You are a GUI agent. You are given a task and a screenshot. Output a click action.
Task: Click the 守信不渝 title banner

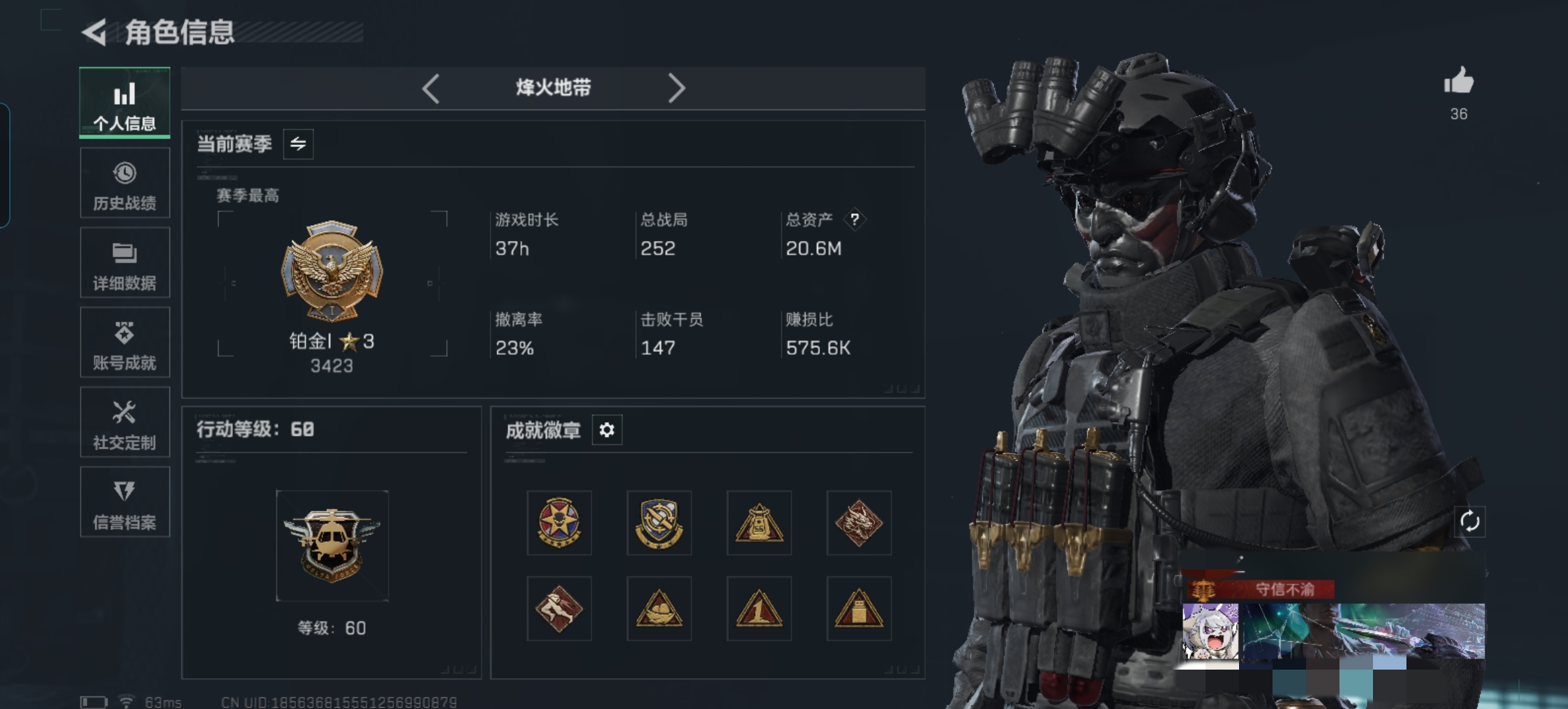(1261, 590)
